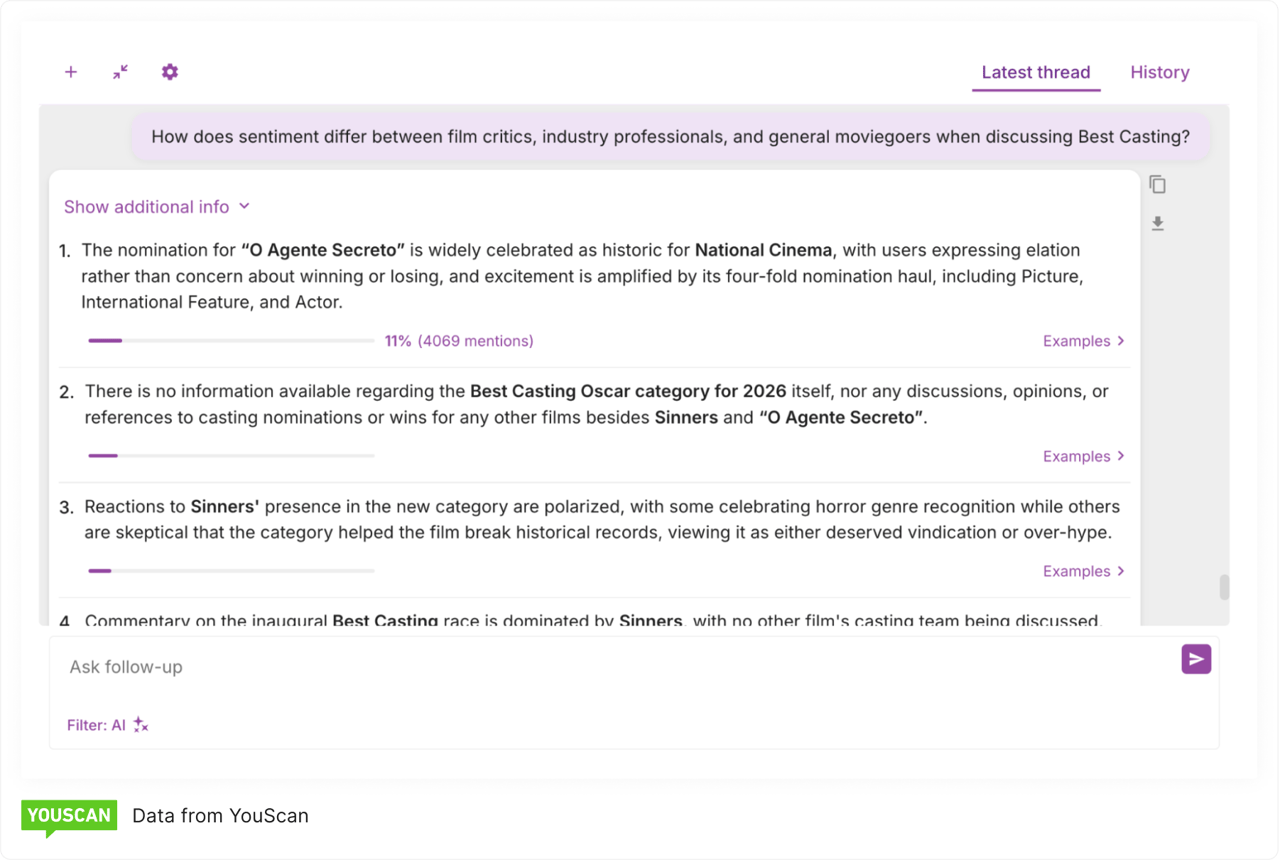
Task: Copy the response with the copy icon
Action: (1157, 185)
